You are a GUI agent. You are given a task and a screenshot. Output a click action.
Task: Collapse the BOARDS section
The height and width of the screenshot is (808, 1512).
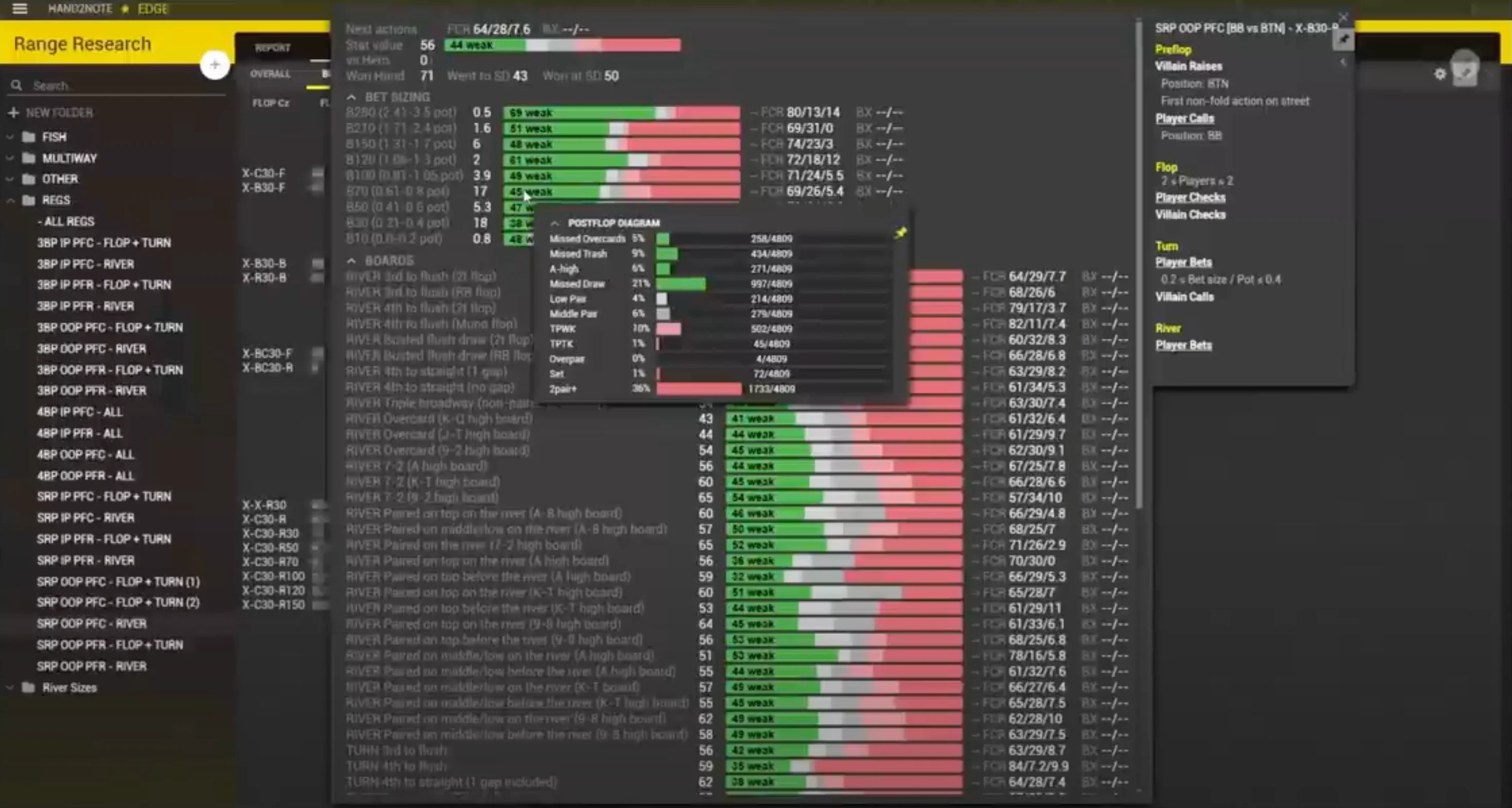click(x=351, y=260)
